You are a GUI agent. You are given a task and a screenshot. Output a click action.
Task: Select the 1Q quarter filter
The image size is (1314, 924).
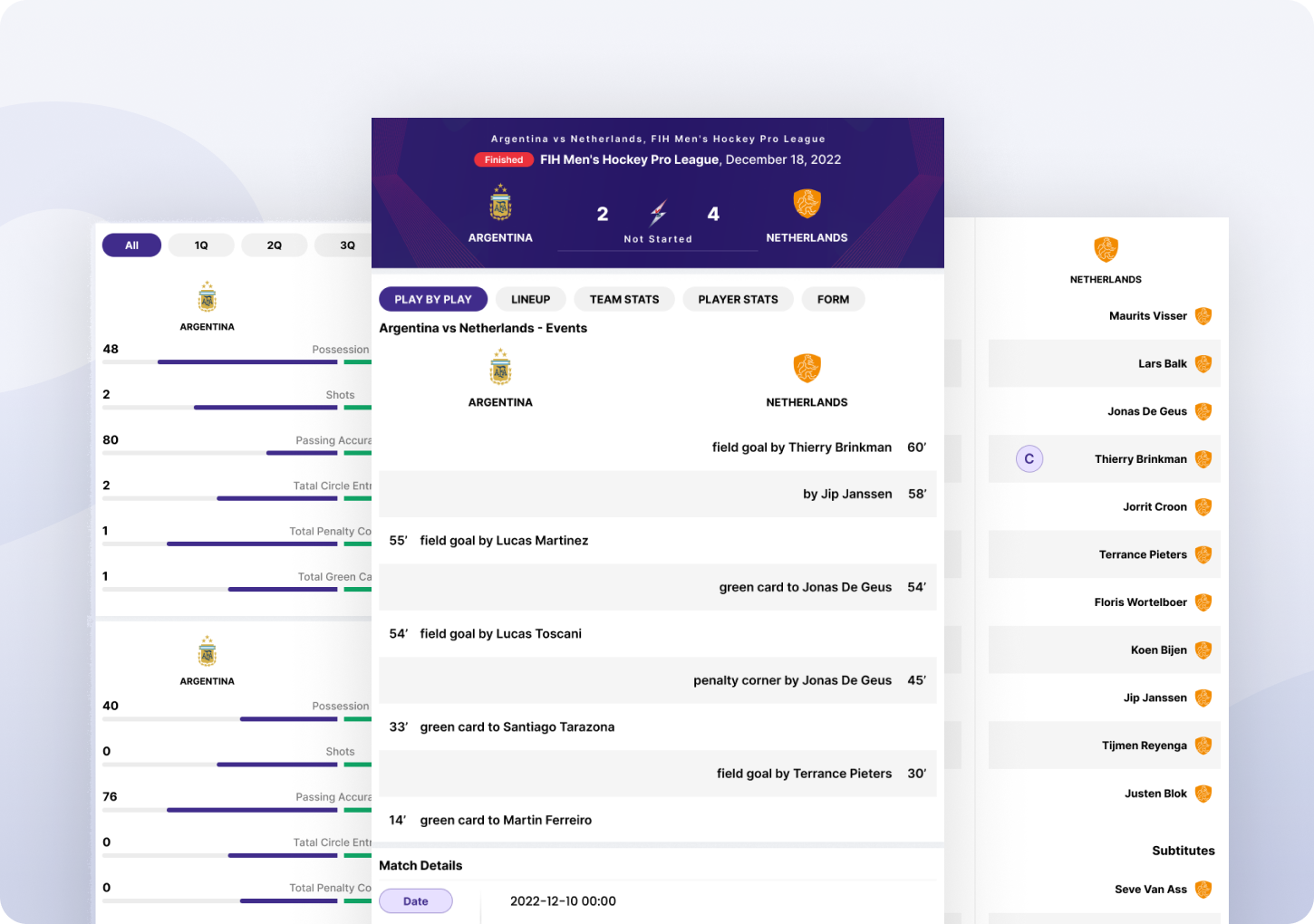pos(201,245)
